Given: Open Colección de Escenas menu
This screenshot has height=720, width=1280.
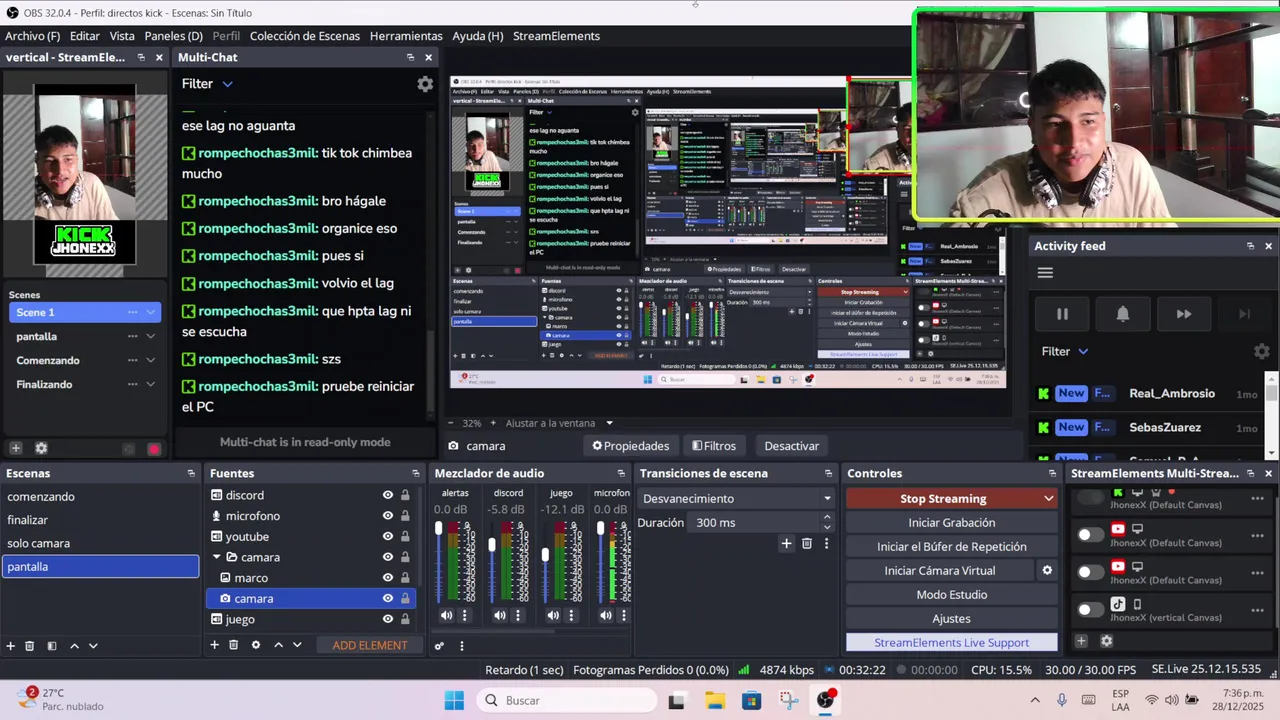Looking at the screenshot, I should point(305,36).
